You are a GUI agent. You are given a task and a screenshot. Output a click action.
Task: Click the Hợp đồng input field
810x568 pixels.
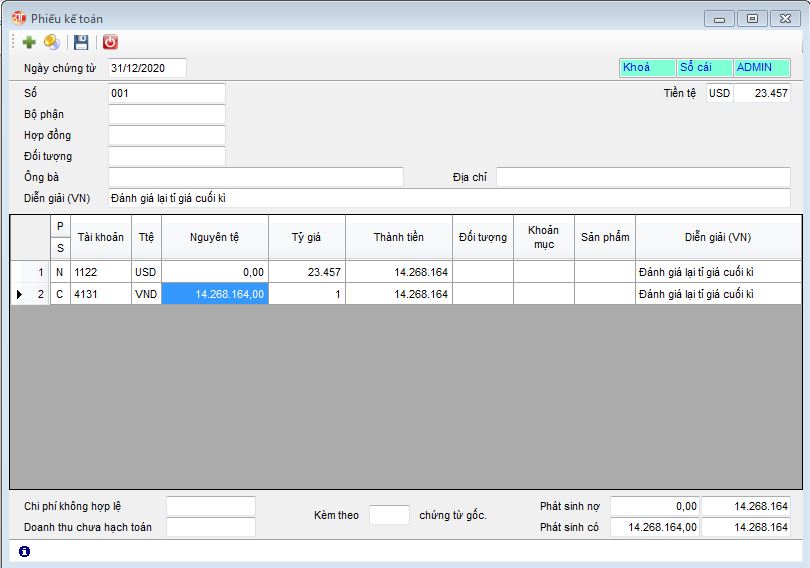coord(167,135)
